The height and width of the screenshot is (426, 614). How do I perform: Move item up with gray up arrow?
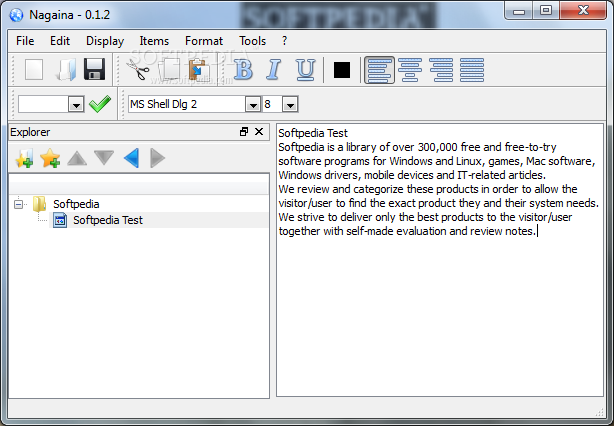77,158
